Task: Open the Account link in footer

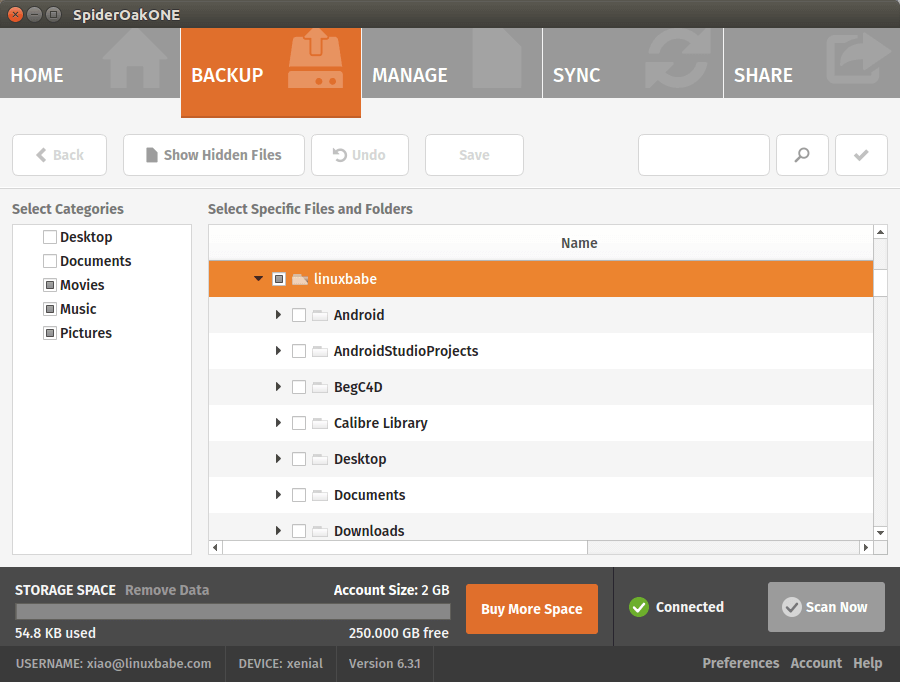Action: (816, 663)
